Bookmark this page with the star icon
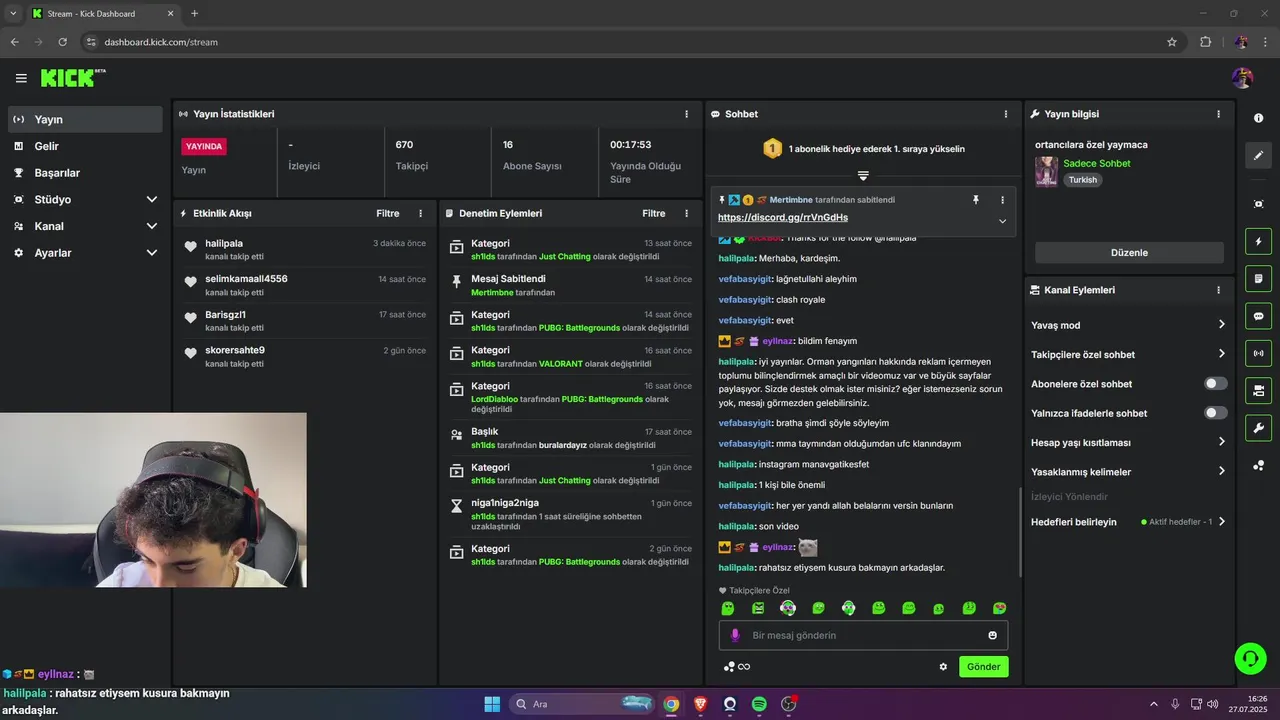The height and width of the screenshot is (720, 1280). [1172, 42]
